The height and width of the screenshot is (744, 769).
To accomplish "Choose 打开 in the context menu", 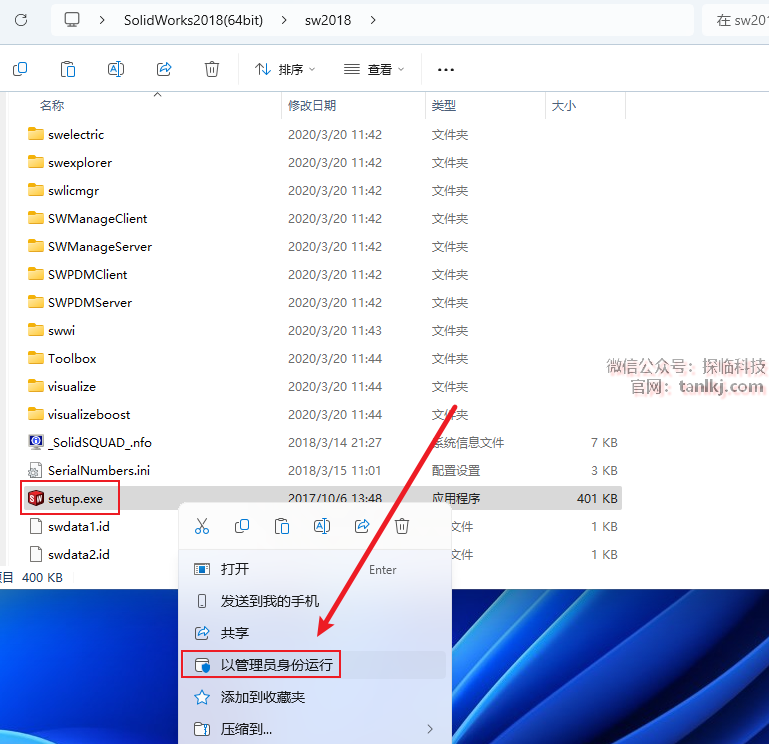I will tap(235, 569).
